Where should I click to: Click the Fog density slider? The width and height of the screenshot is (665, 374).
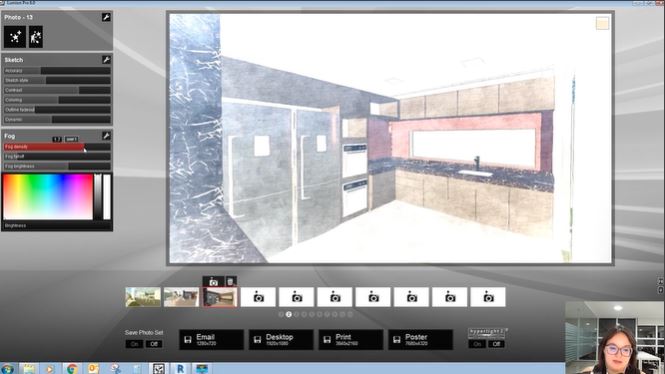tap(57, 147)
